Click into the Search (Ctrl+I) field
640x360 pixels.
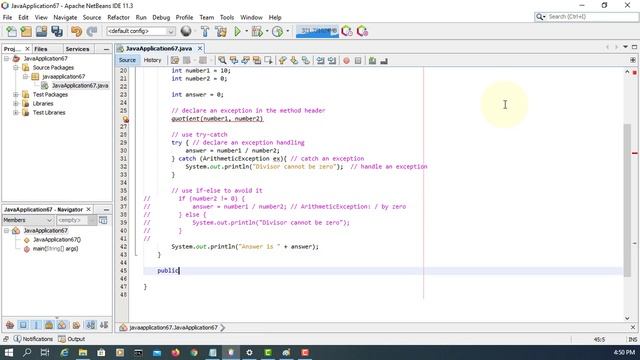tap(591, 17)
